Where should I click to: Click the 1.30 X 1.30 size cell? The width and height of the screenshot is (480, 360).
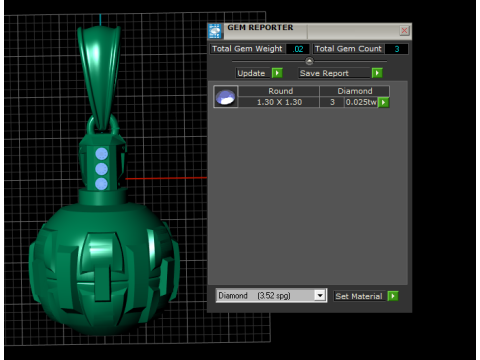click(x=279, y=102)
